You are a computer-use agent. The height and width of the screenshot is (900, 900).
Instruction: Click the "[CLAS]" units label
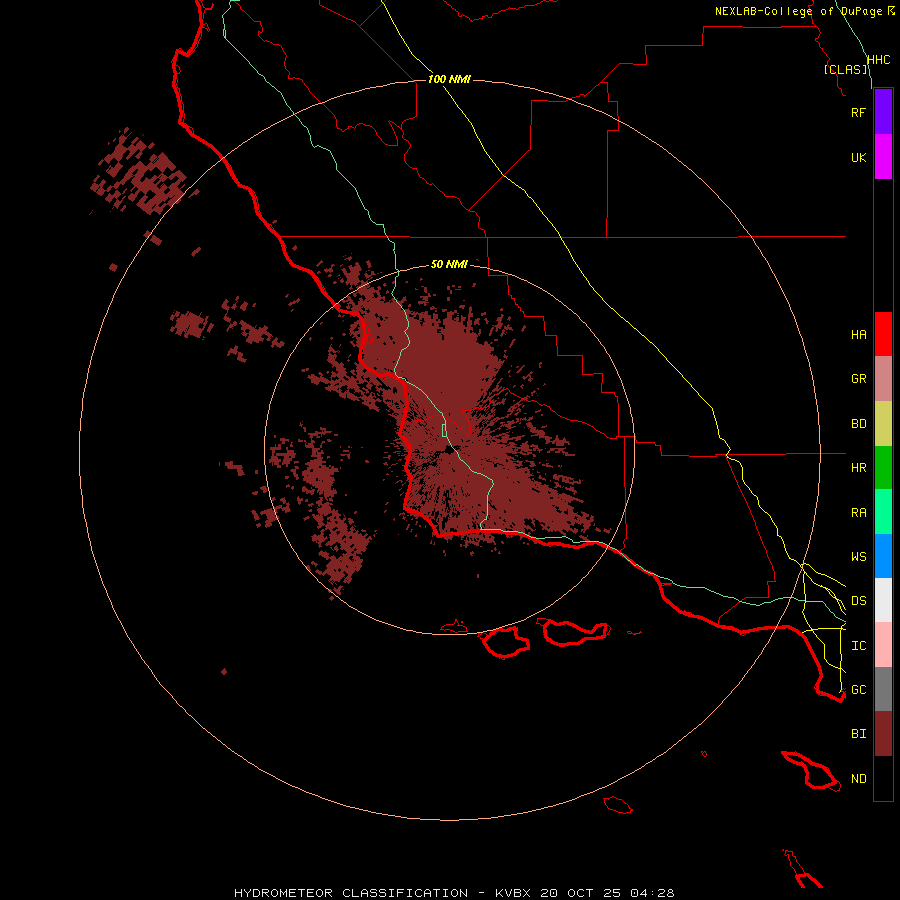[x=845, y=69]
